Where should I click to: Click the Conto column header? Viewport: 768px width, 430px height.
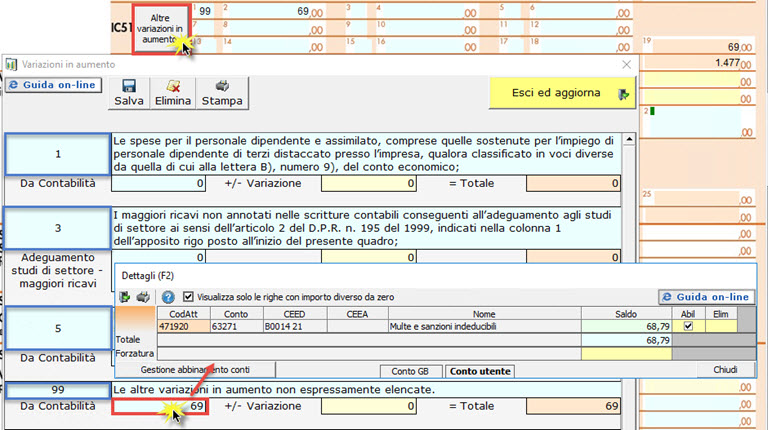pos(237,314)
